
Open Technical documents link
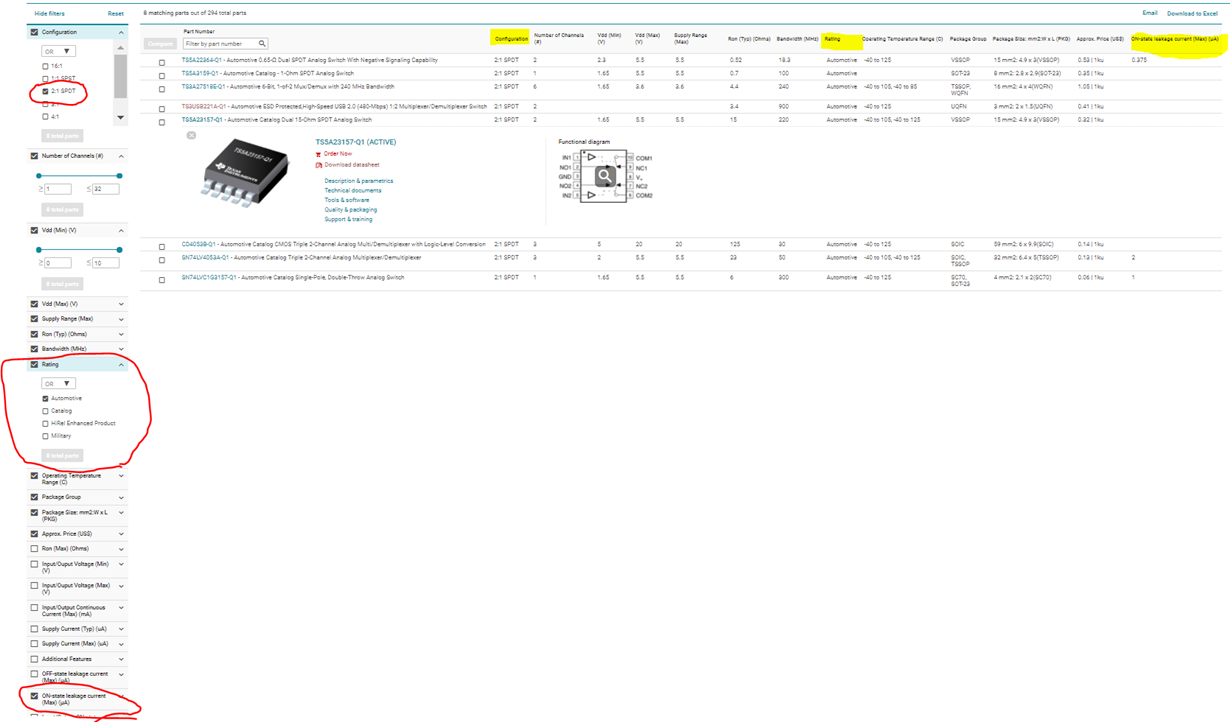[x=352, y=190]
